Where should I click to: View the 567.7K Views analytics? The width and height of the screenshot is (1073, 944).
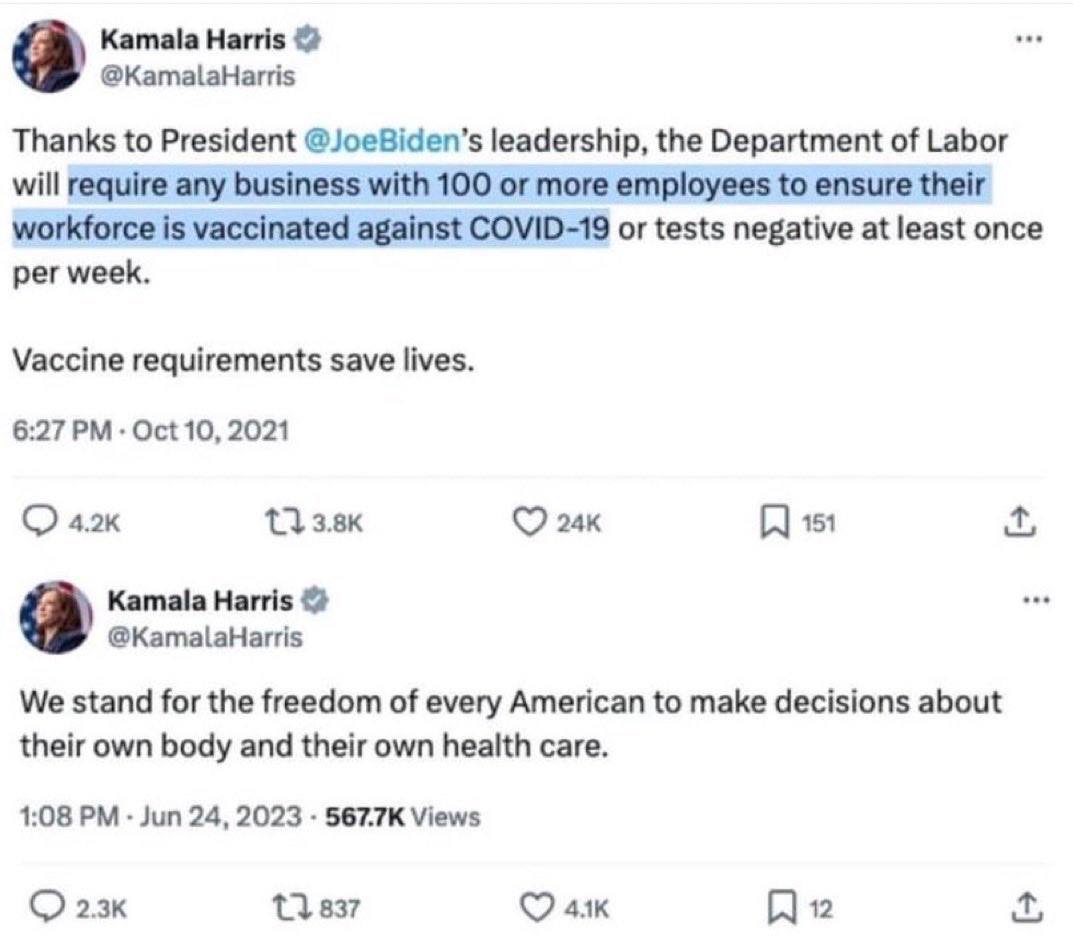click(409, 817)
